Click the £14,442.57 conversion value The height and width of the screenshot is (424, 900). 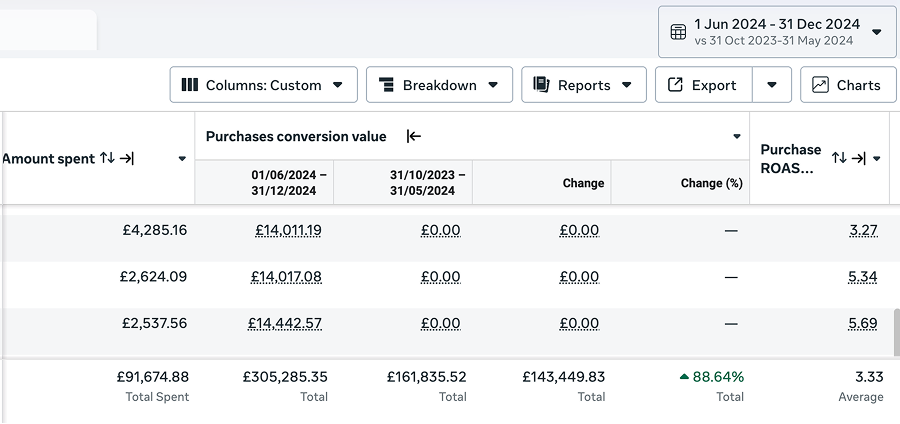coord(285,323)
